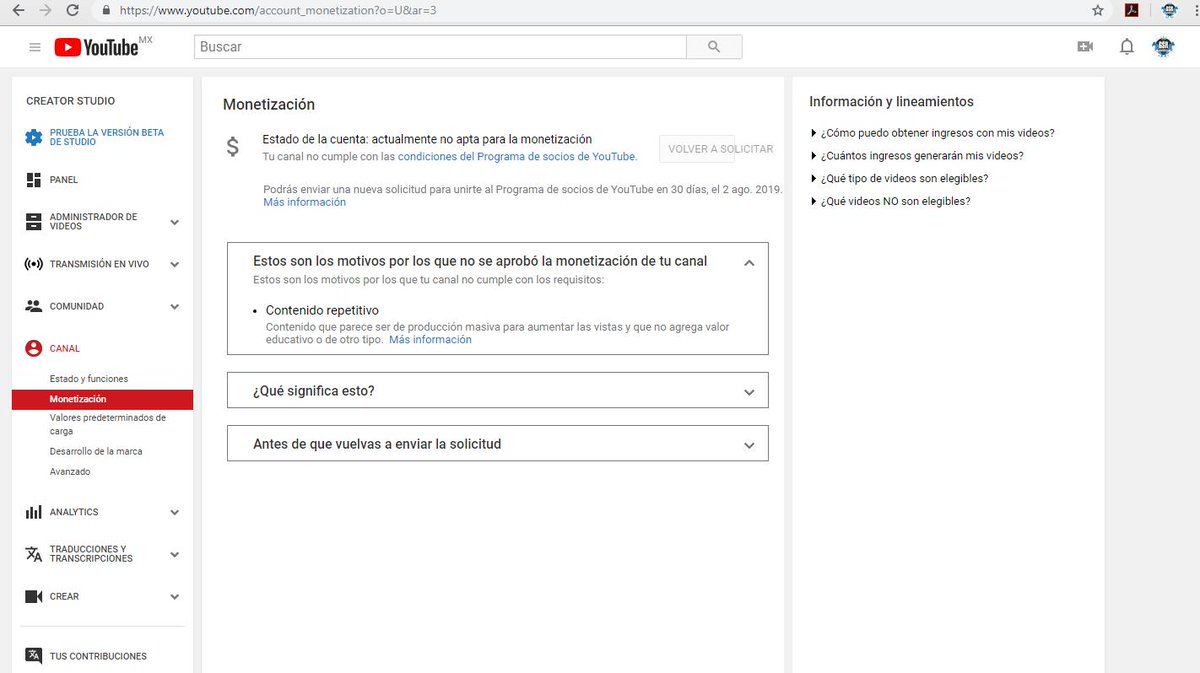This screenshot has height=673, width=1200.
Task: Click the CREATOR STUDIO heading
Action: [x=70, y=101]
